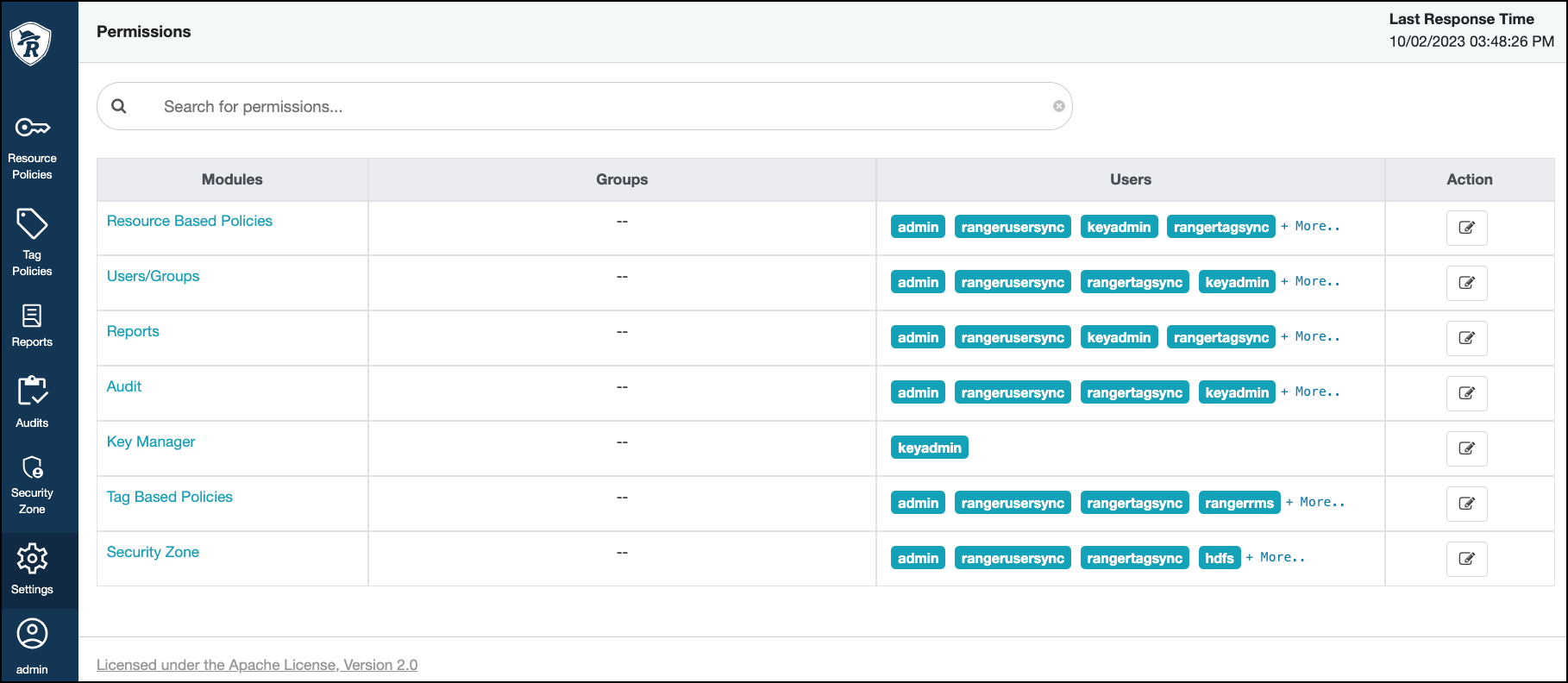The height and width of the screenshot is (683, 1568).
Task: Expand more users for Users/Groups row
Action: [1310, 282]
